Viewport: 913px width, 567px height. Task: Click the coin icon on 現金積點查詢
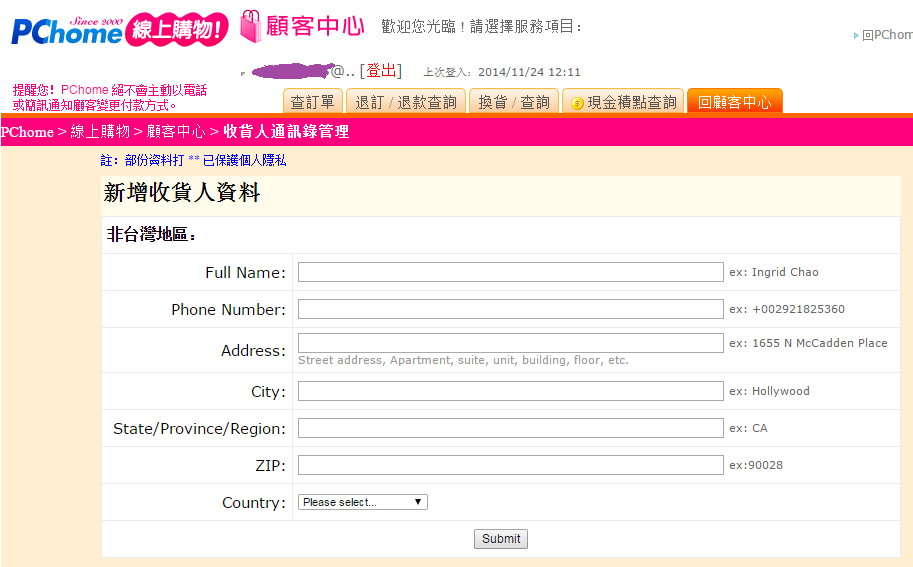coord(577,103)
